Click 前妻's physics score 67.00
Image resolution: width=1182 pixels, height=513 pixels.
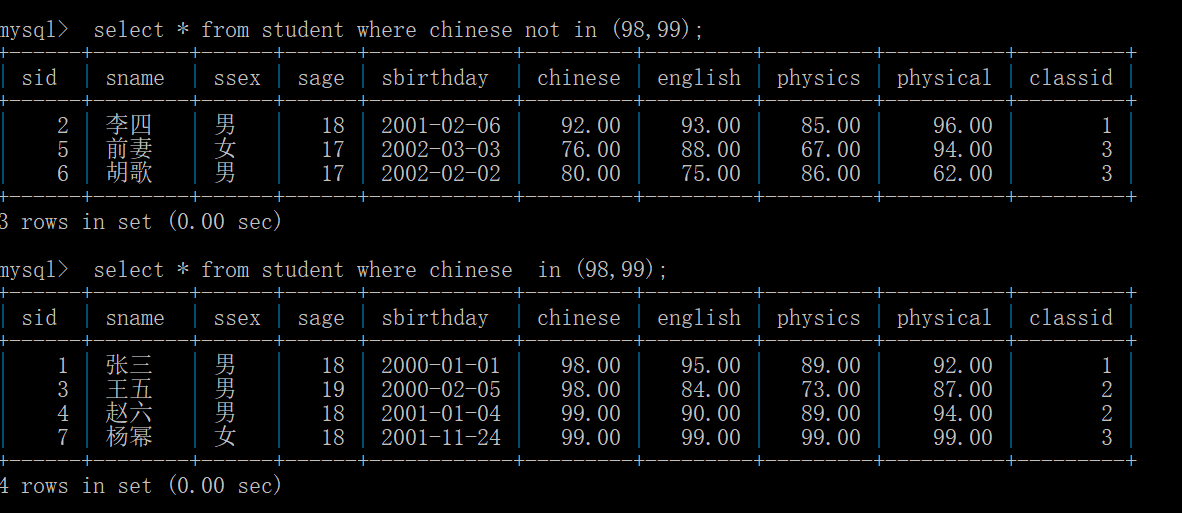(x=830, y=149)
